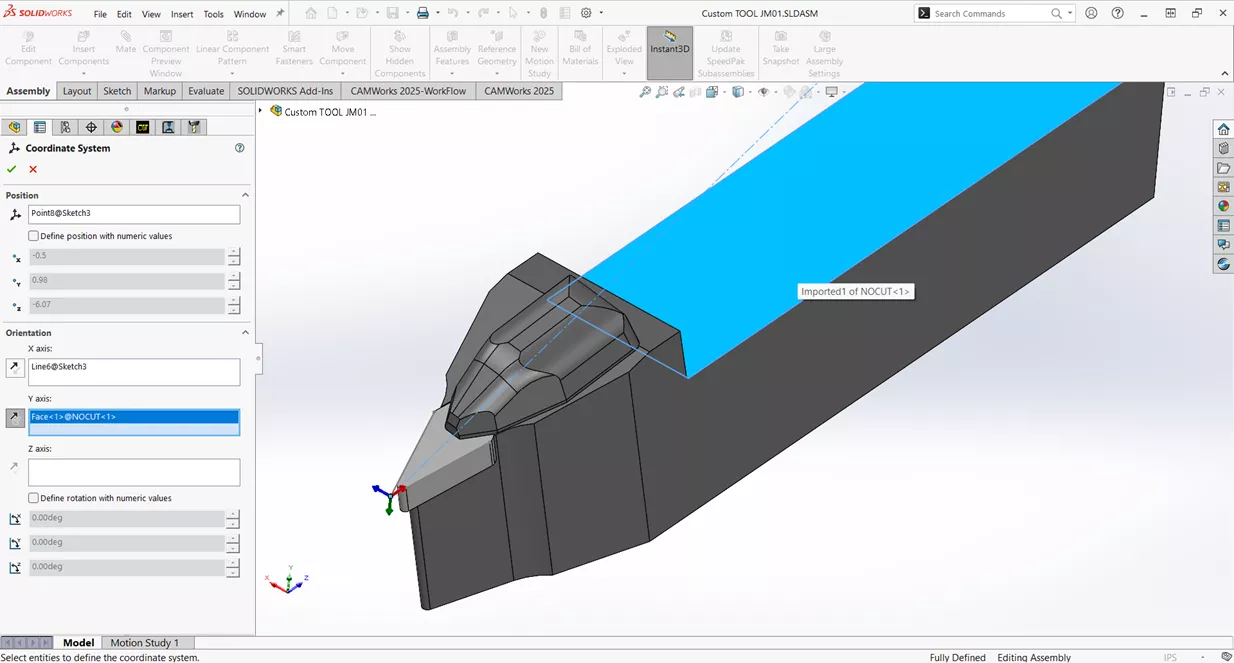Accept the Coordinate System with the green checkmark

[12, 169]
